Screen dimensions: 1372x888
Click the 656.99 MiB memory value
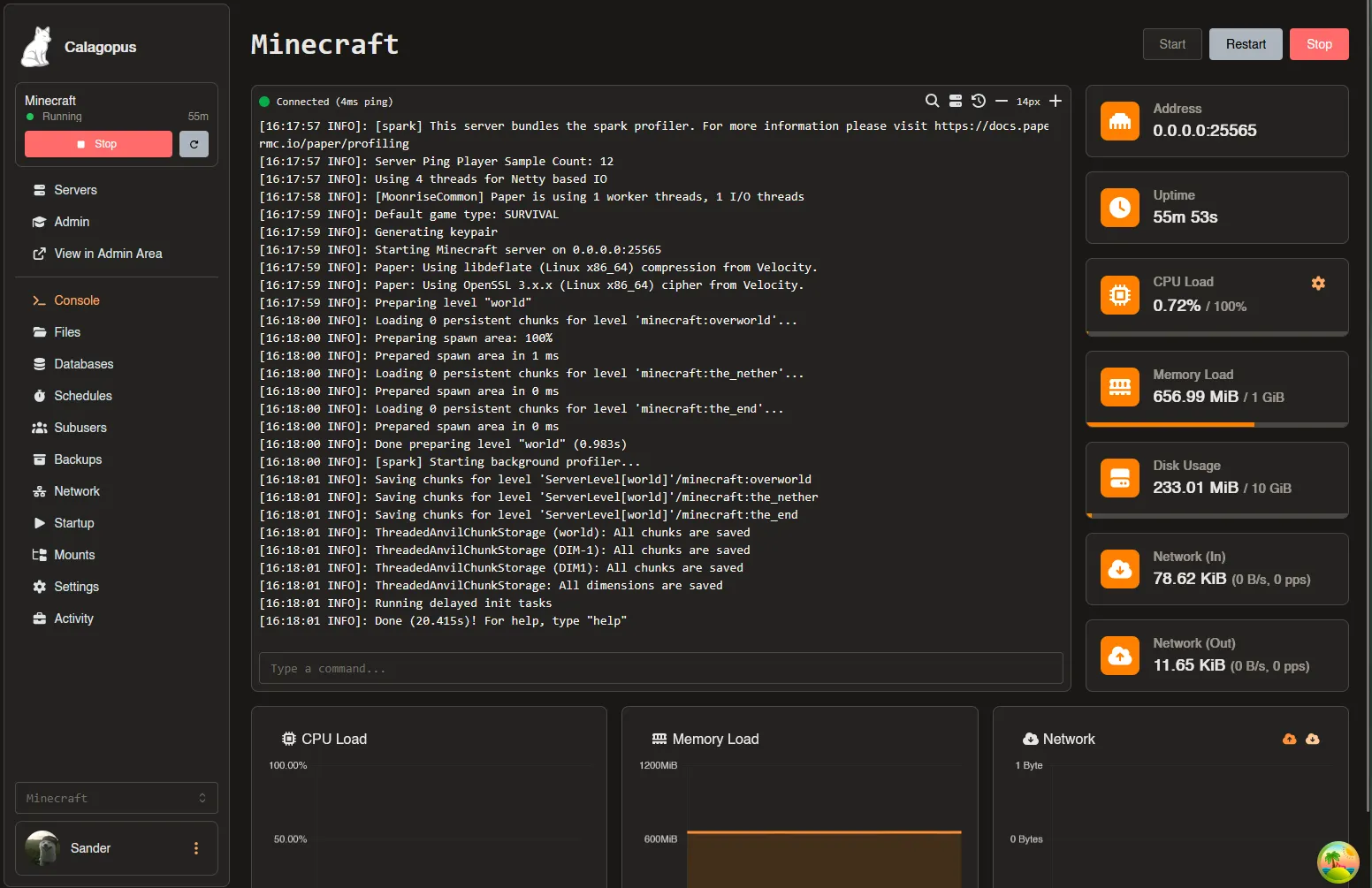1195,397
